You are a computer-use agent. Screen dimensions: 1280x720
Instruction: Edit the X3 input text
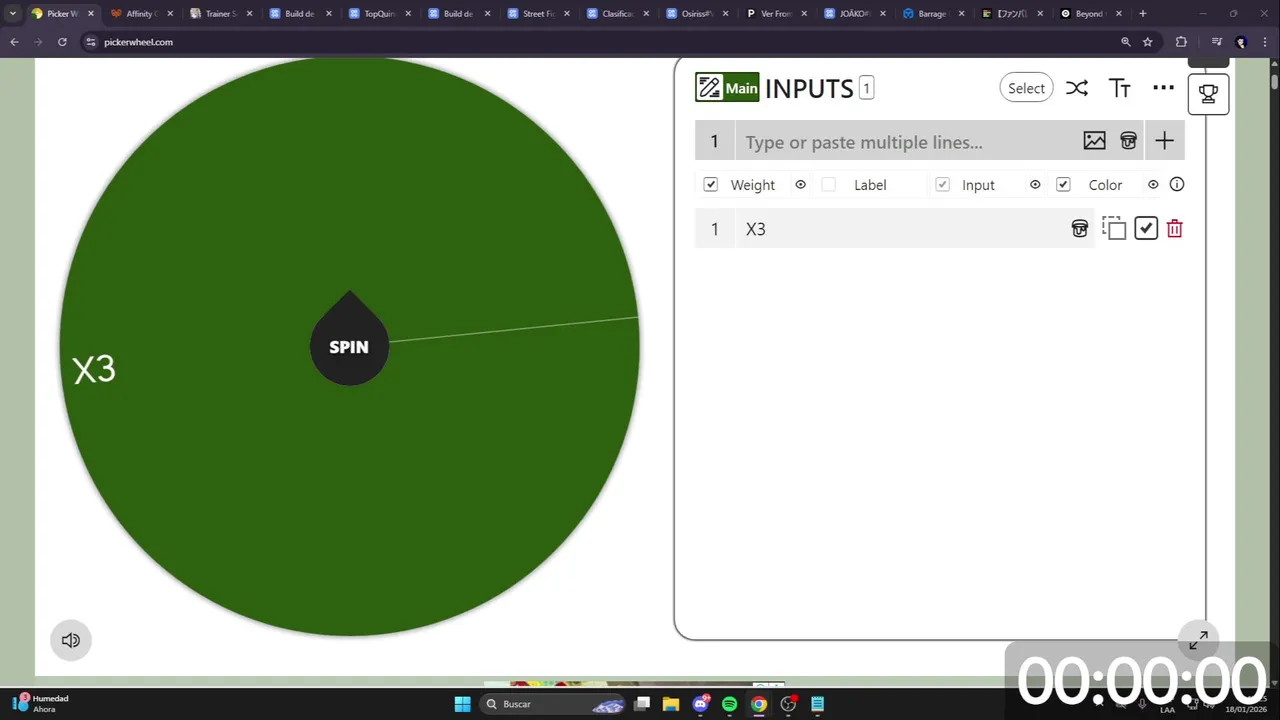(900, 229)
